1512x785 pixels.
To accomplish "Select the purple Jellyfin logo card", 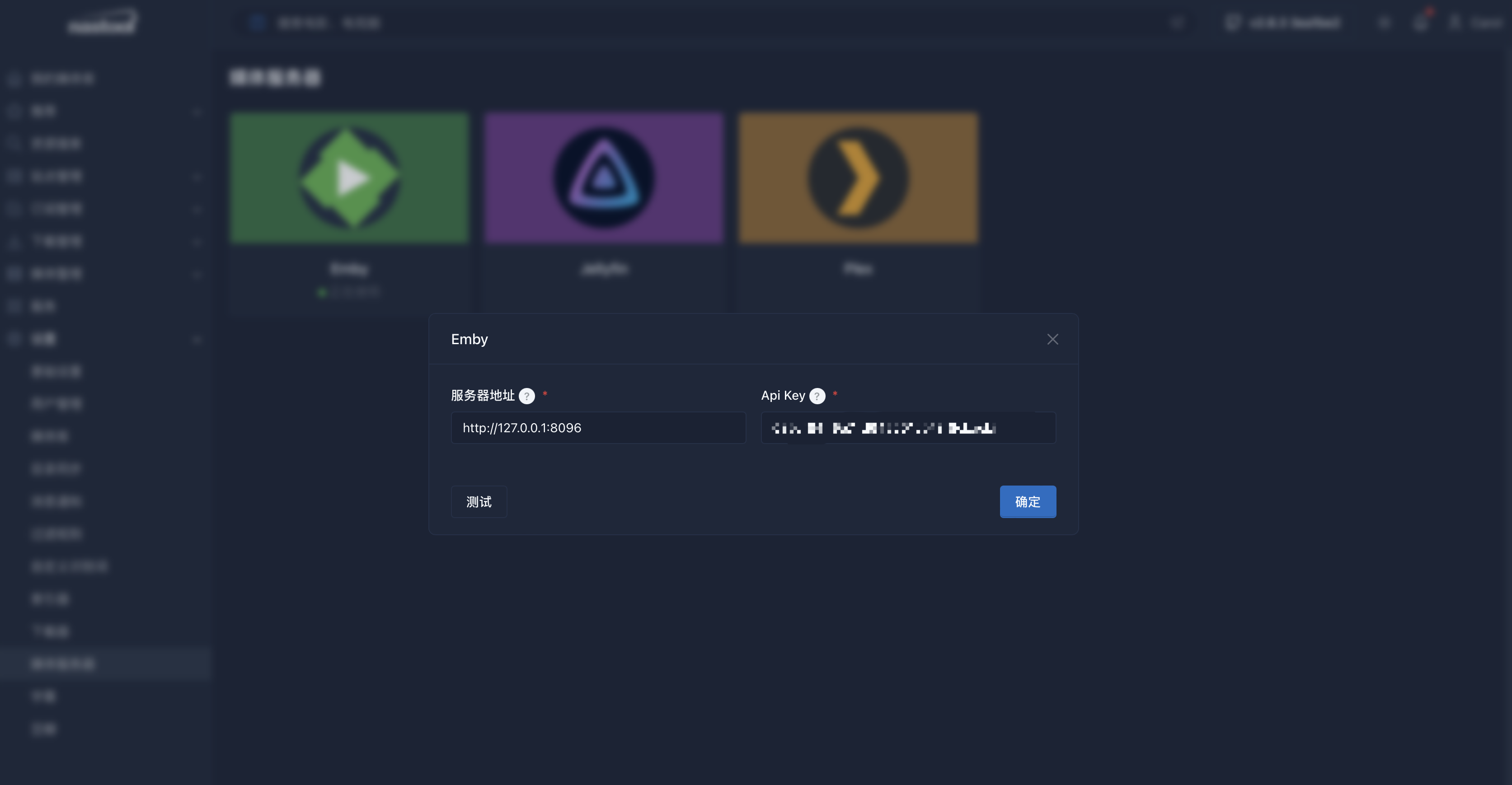I will click(604, 178).
